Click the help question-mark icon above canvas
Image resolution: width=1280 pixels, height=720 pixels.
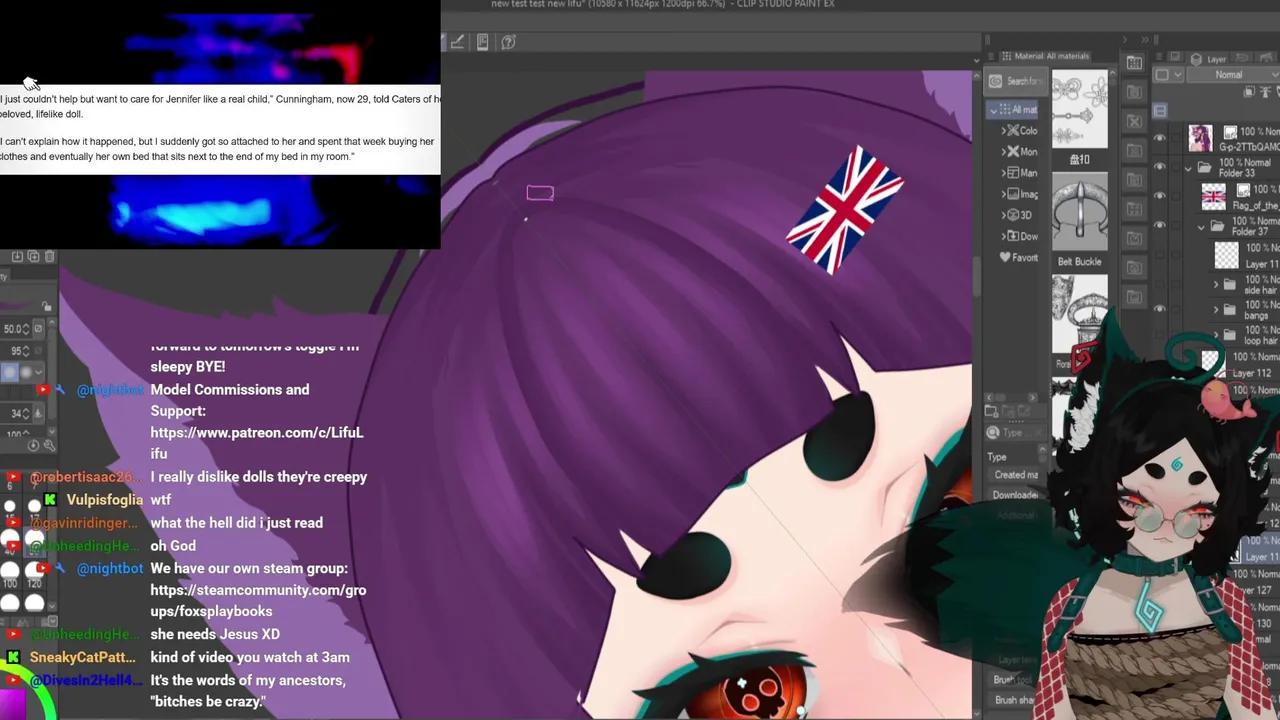tap(508, 42)
